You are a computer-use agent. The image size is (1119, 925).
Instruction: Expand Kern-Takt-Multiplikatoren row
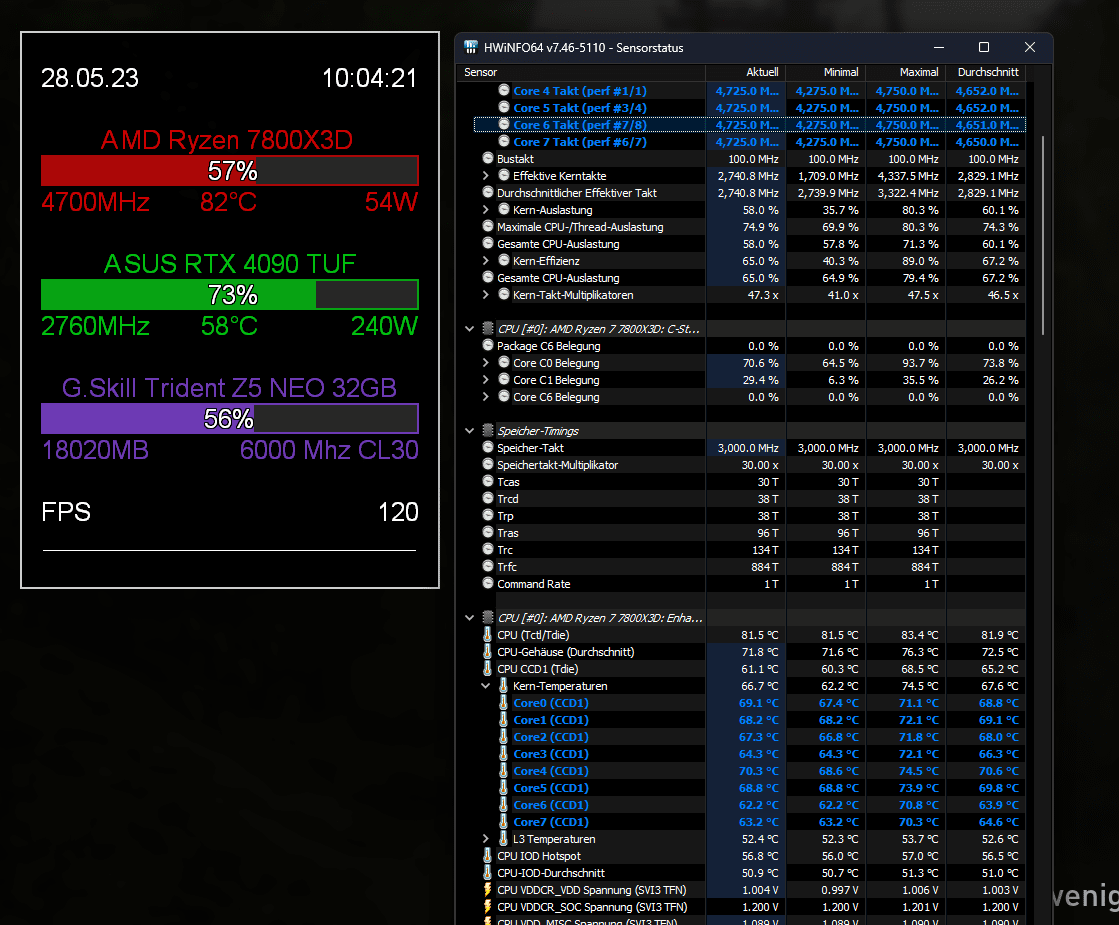point(486,295)
